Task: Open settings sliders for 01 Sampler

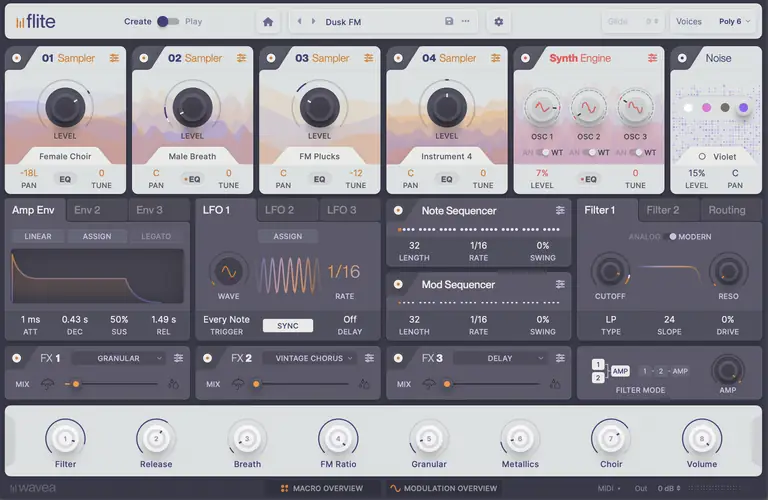Action: point(115,59)
